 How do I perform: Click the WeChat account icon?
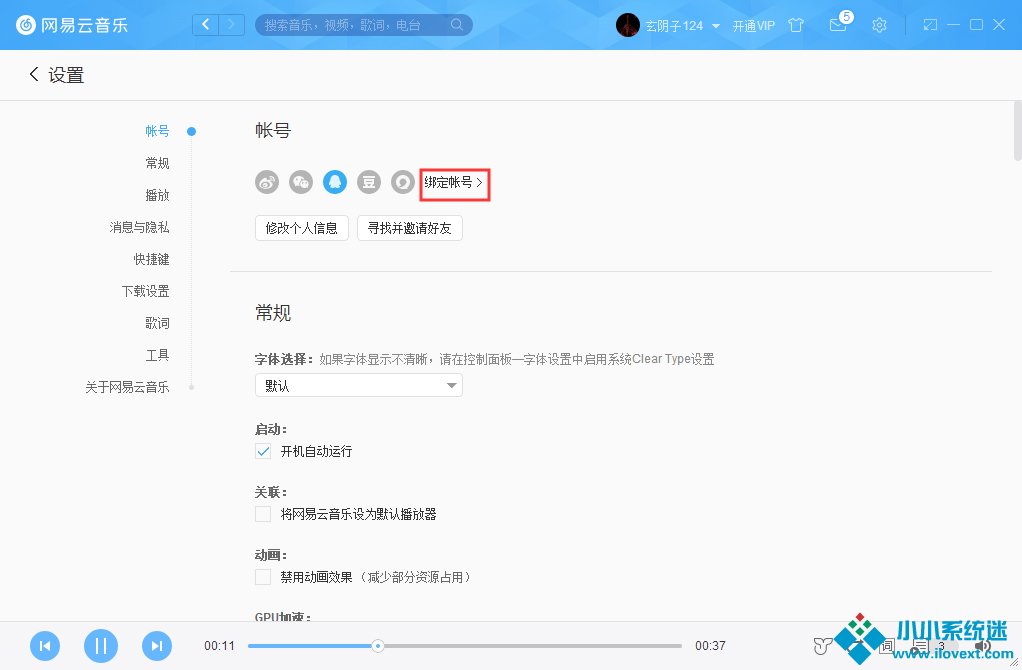[x=301, y=182]
